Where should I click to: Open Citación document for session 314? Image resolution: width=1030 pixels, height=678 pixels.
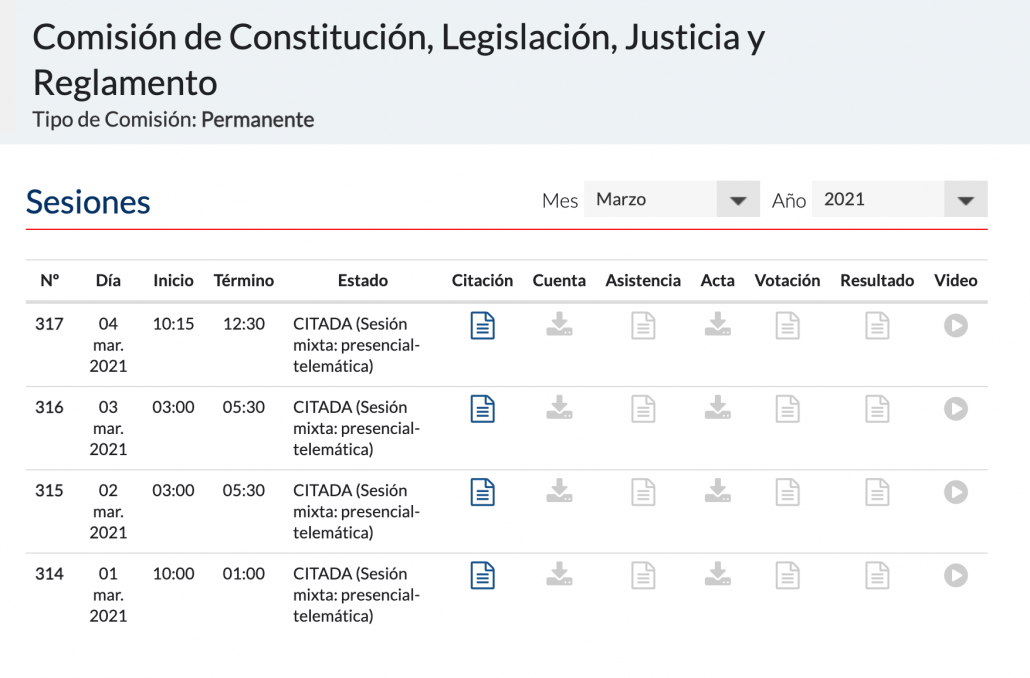pyautogui.click(x=483, y=575)
